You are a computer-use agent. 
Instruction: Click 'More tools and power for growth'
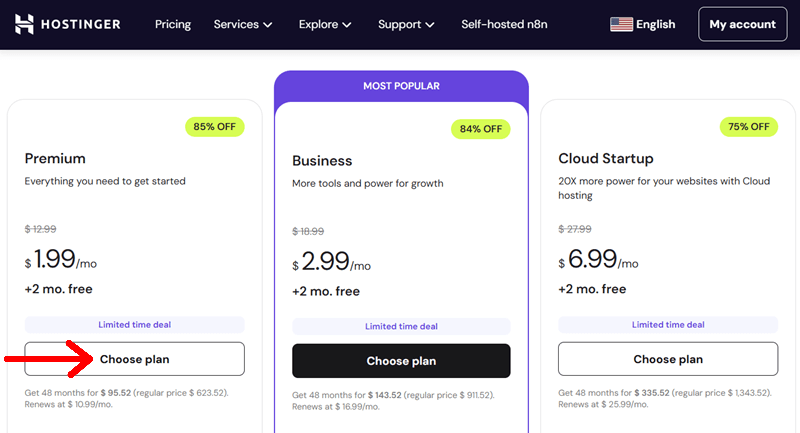[x=367, y=184]
